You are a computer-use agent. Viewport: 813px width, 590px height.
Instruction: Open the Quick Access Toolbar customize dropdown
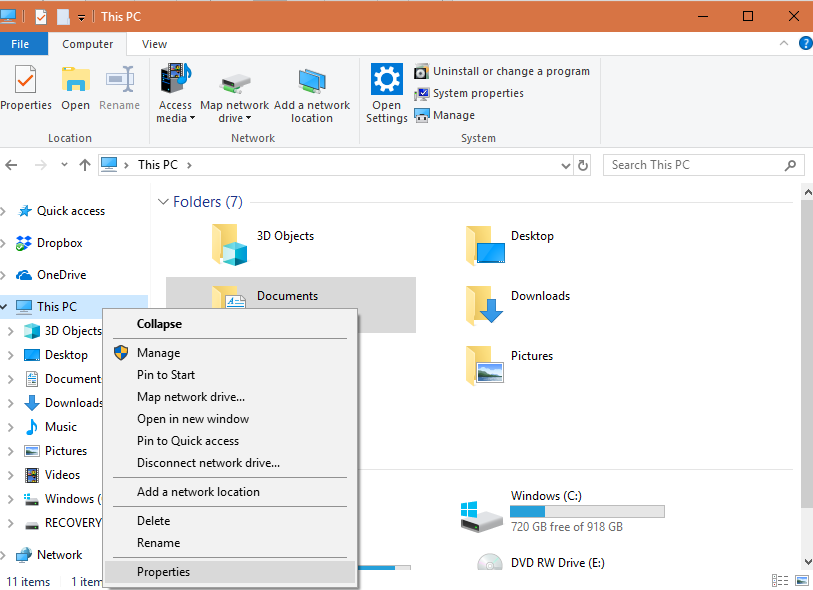[81, 18]
